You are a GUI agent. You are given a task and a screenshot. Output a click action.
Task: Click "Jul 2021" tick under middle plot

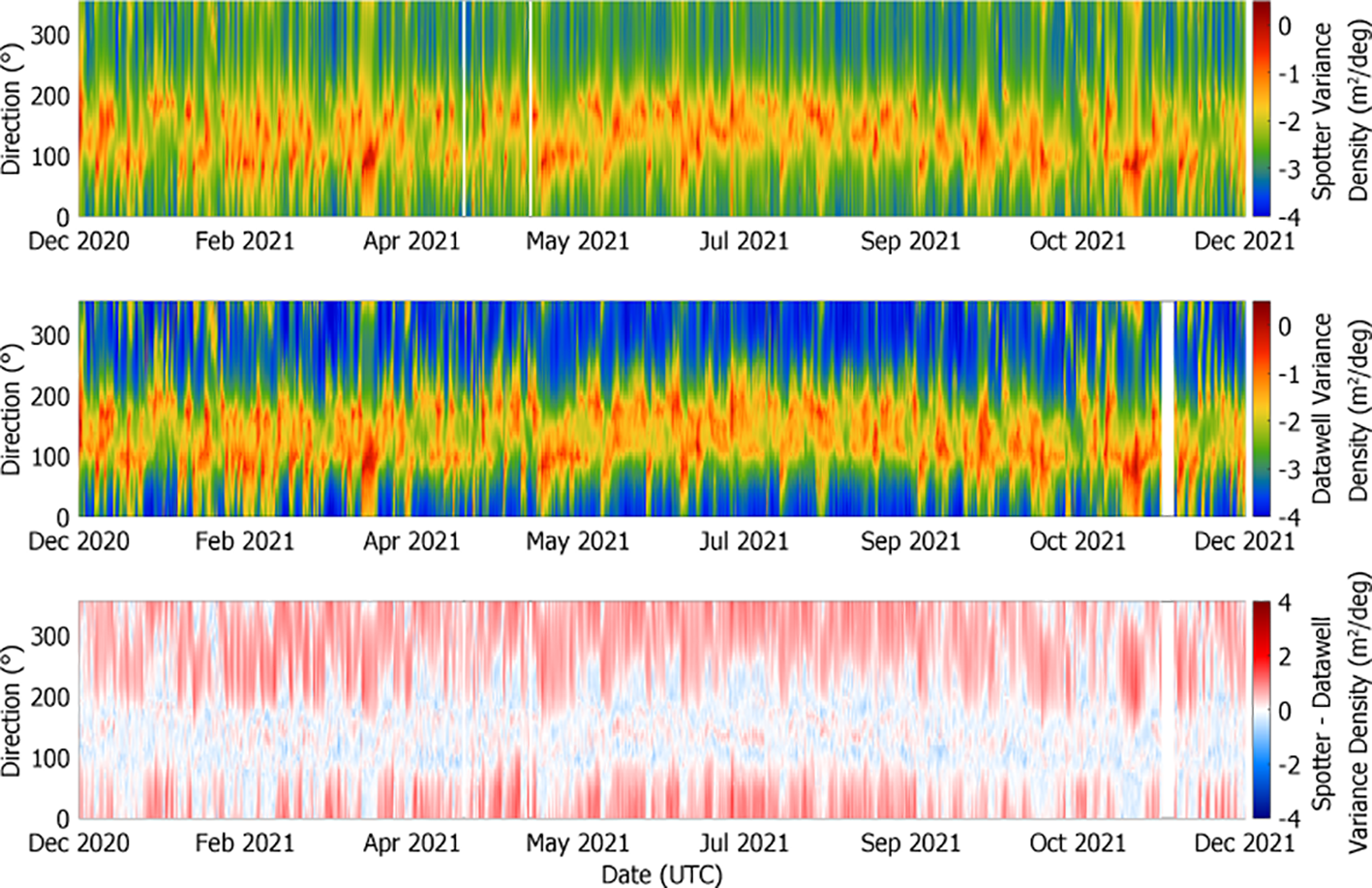(744, 541)
